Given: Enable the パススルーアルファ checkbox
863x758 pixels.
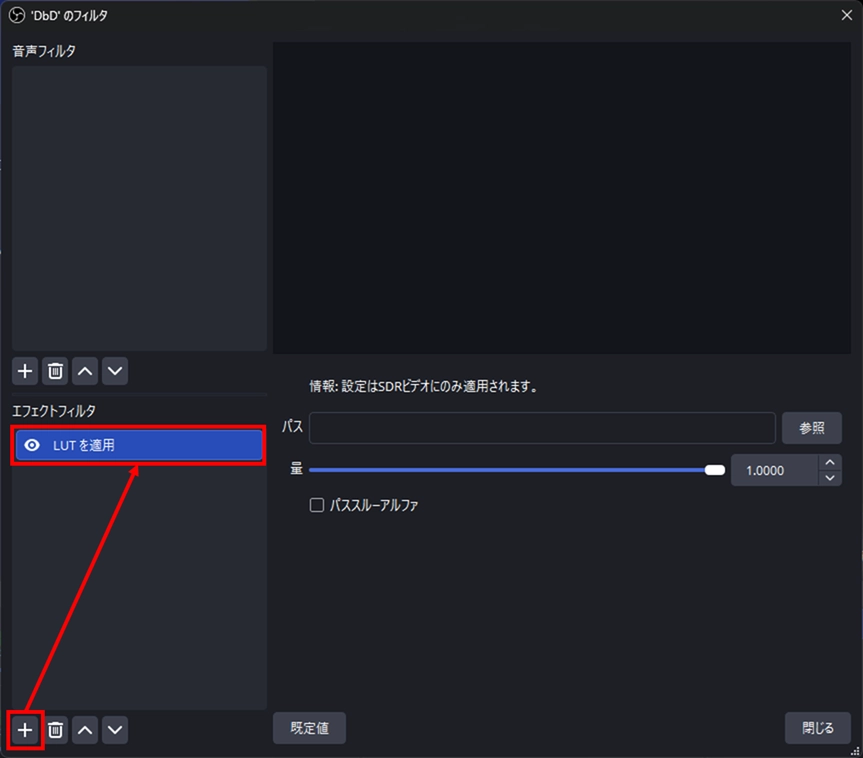Looking at the screenshot, I should click(x=317, y=505).
